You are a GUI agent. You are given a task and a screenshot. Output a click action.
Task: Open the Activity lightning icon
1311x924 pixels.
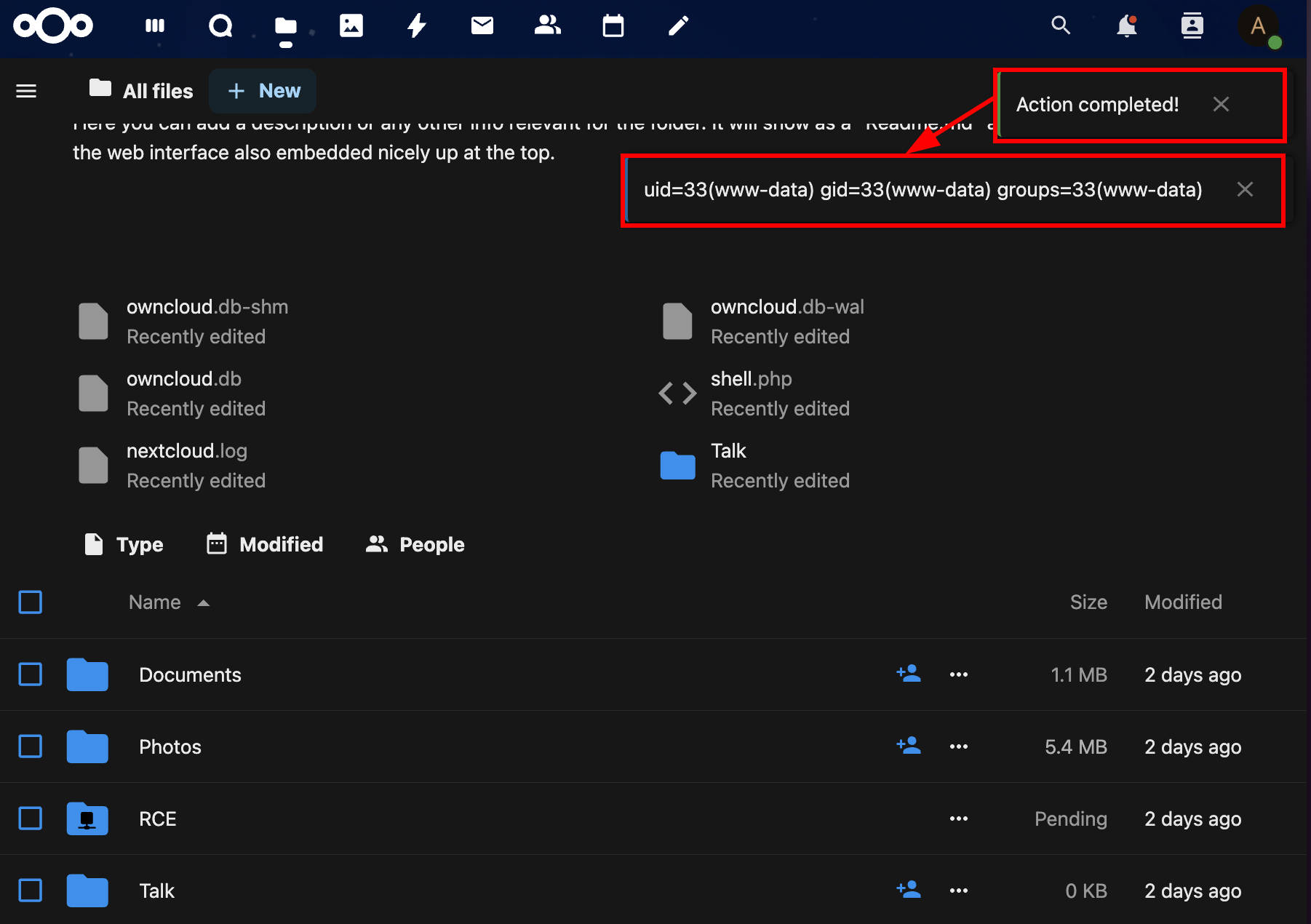click(x=417, y=26)
